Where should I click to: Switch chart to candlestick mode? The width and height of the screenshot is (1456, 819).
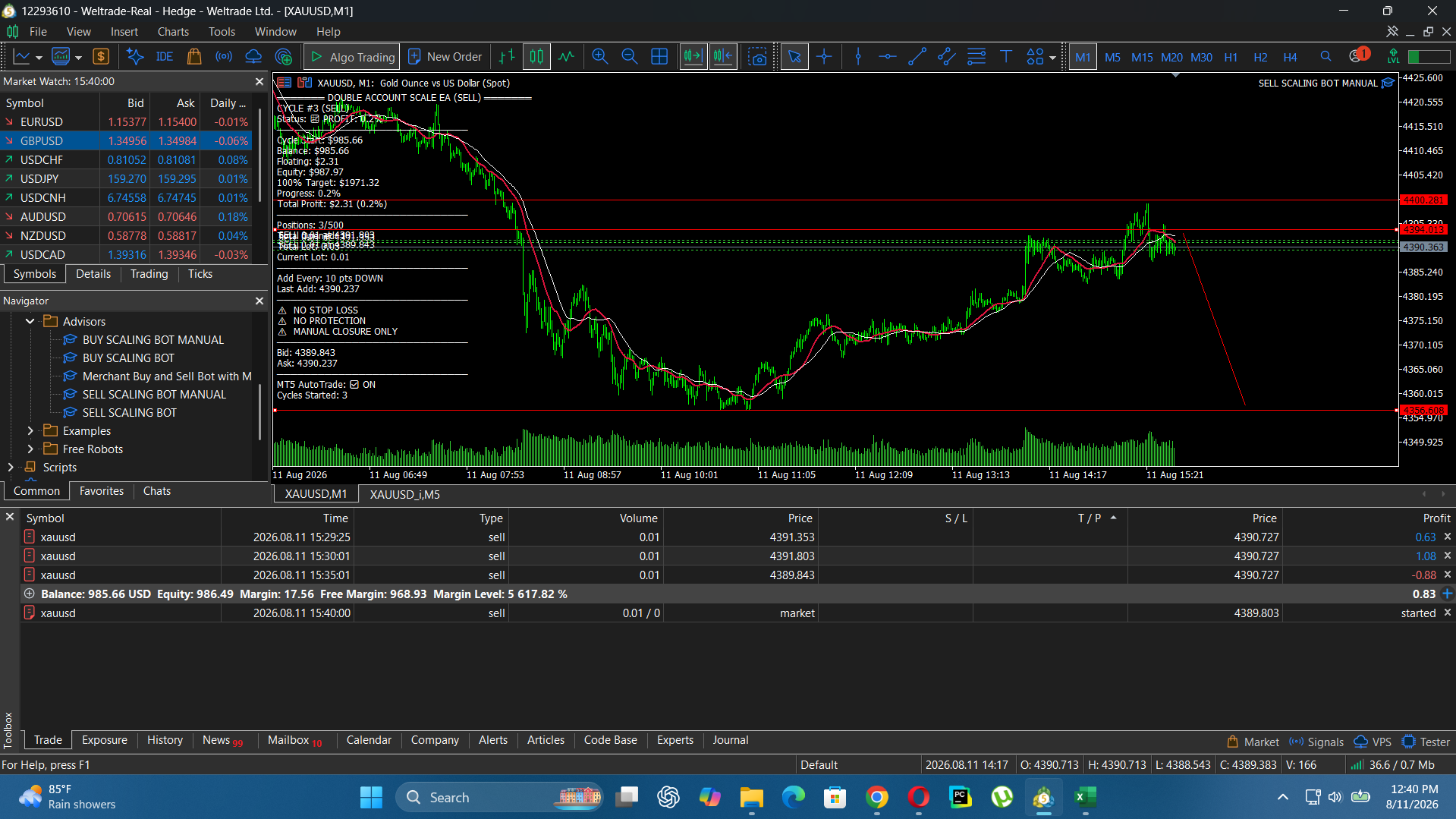click(536, 57)
